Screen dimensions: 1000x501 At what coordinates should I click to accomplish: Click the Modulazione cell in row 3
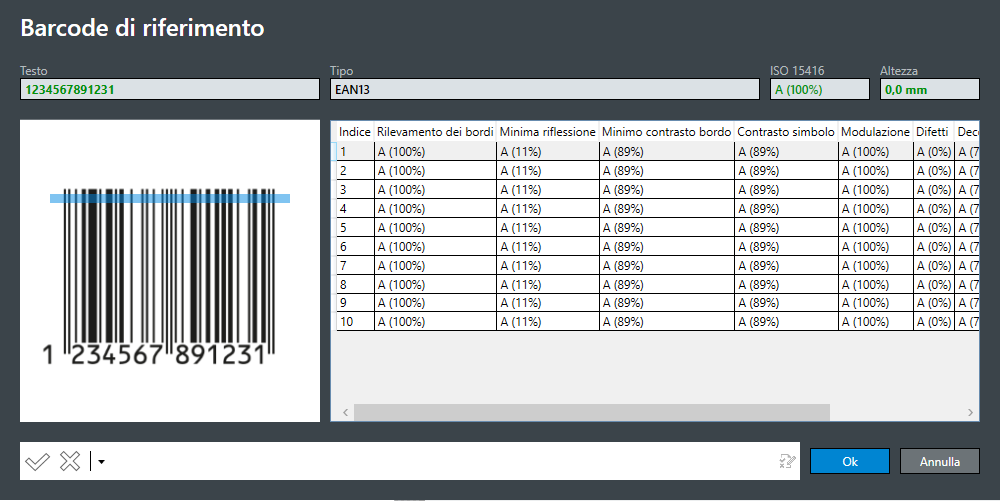click(876, 189)
